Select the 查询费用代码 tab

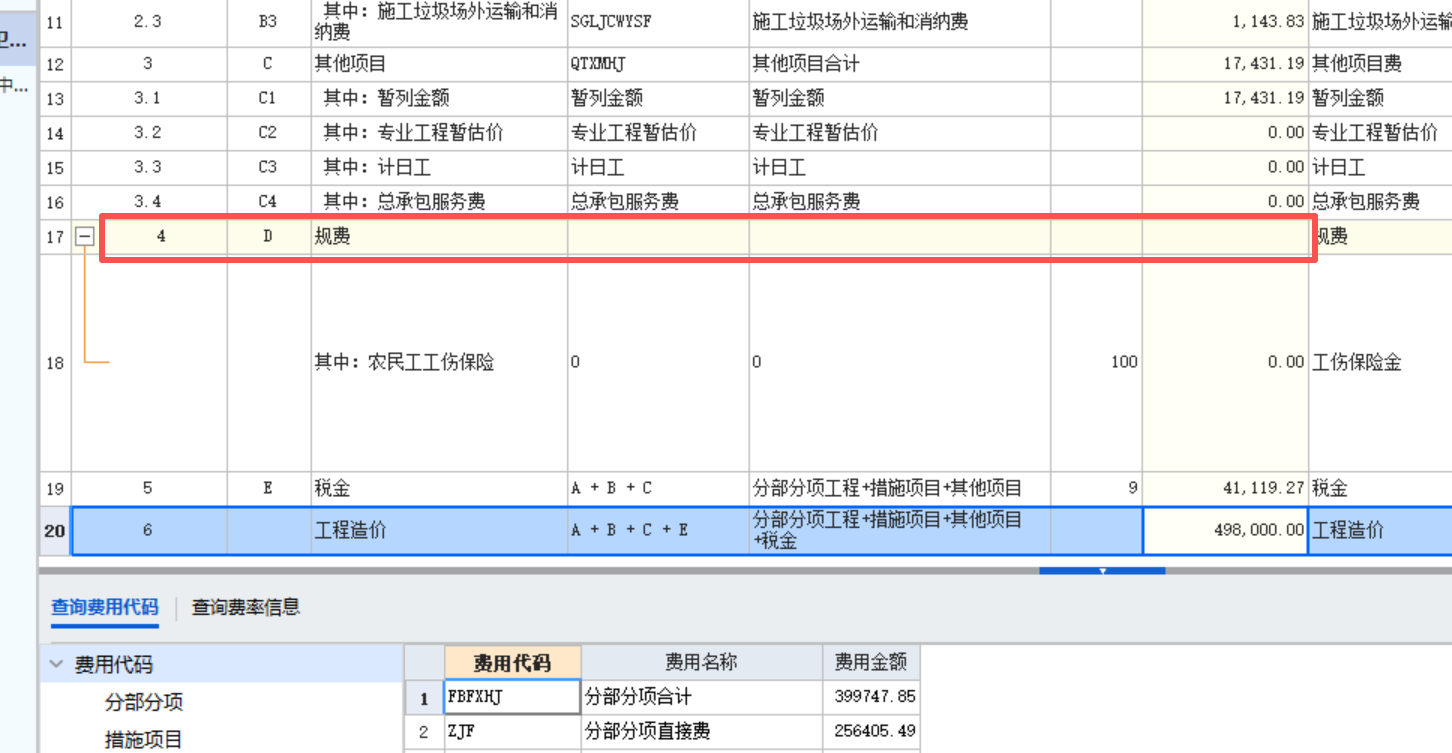(105, 606)
